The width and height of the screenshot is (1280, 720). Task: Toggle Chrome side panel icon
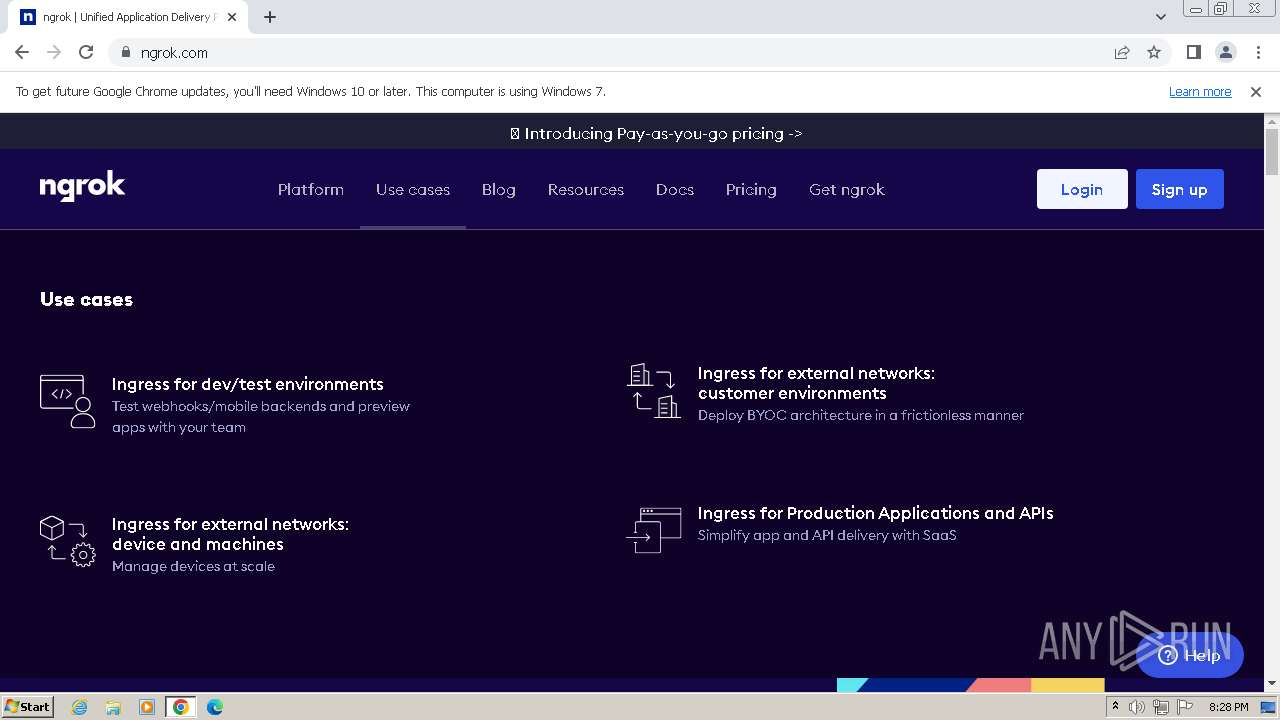[x=1193, y=52]
